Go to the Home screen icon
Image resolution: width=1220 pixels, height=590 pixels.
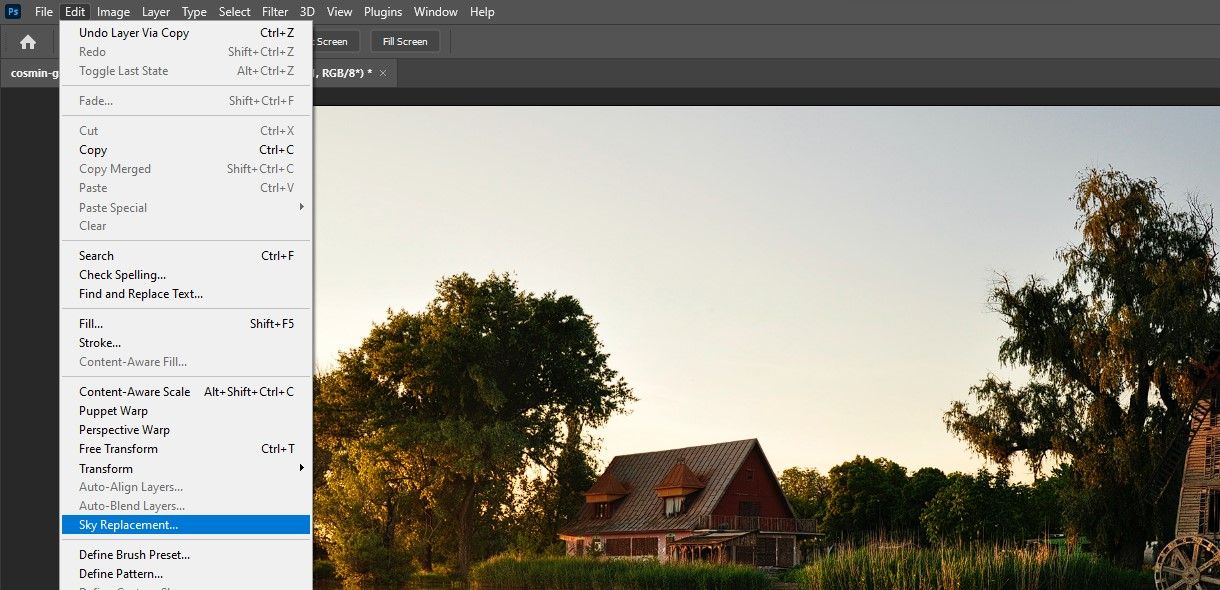[x=28, y=42]
